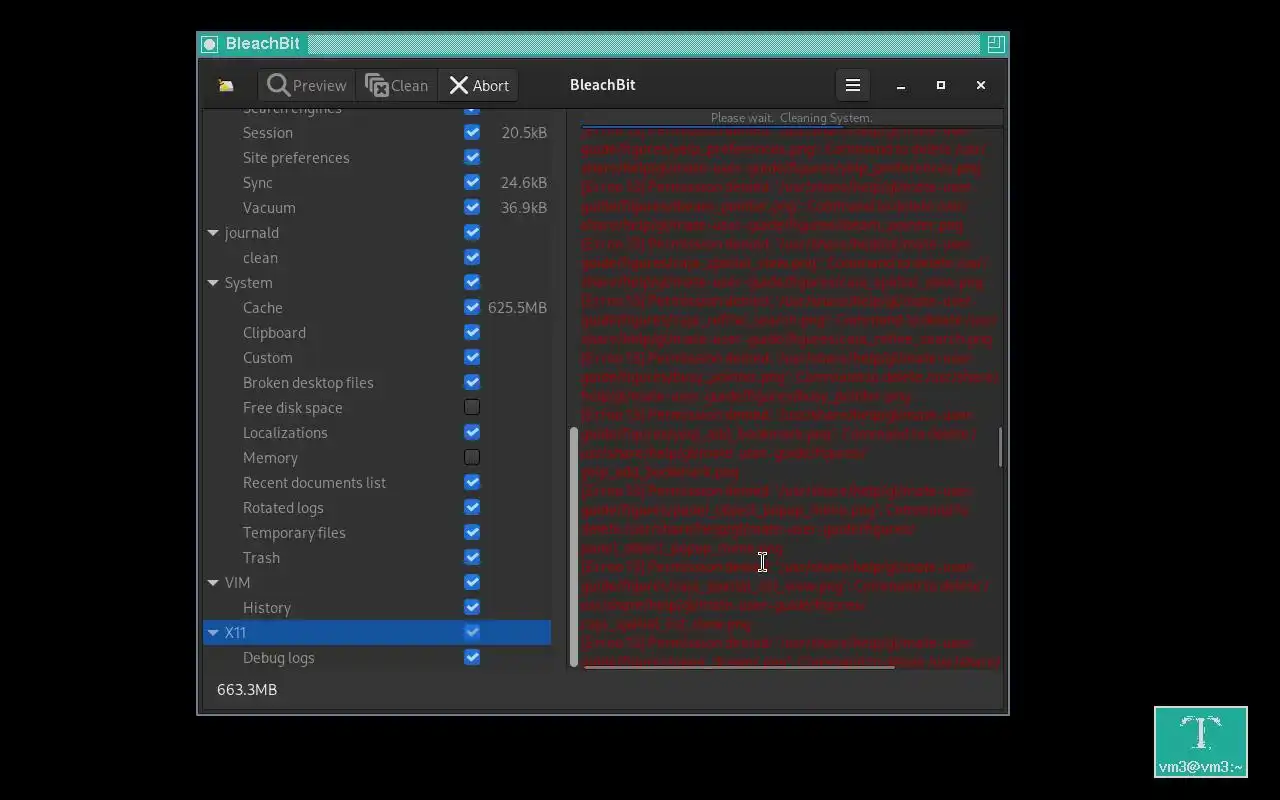The image size is (1280, 800).
Task: Close the BleachBit window
Action: click(981, 86)
